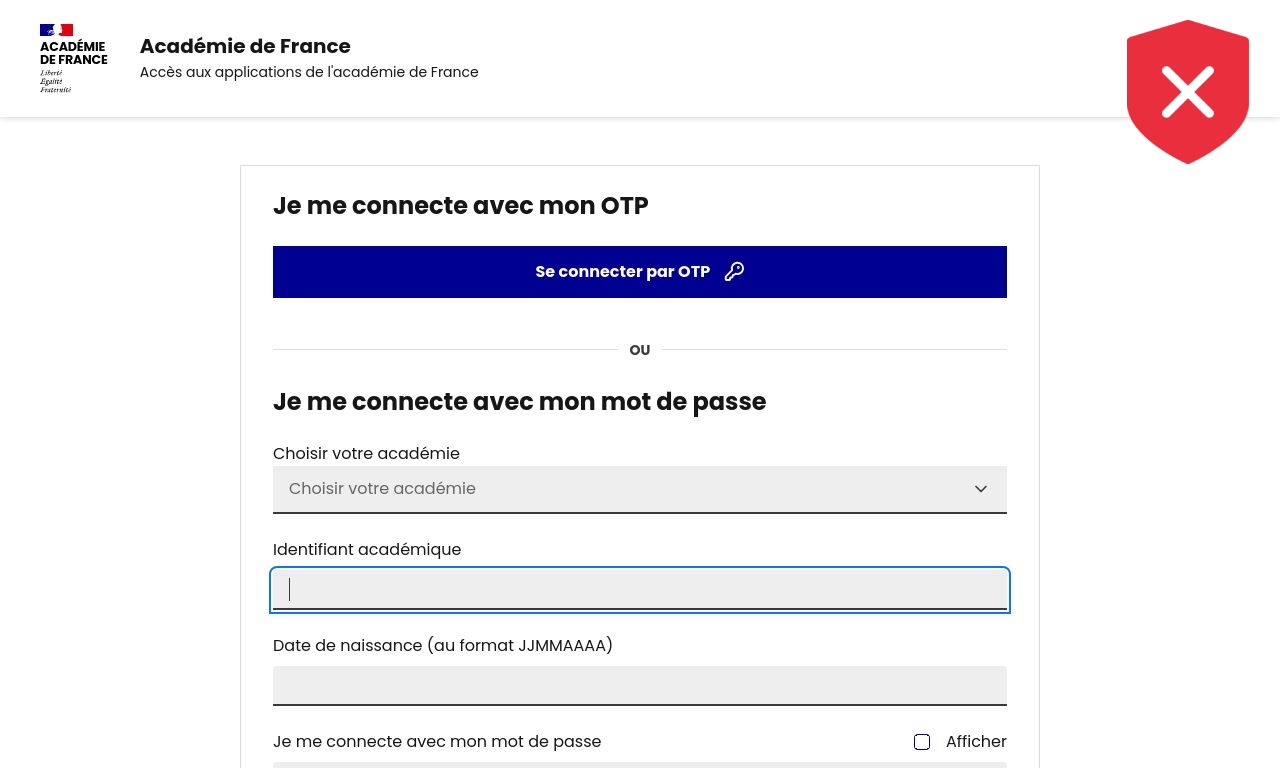Click the Choisir votre académie label above the select
1280x768 pixels.
(366, 454)
